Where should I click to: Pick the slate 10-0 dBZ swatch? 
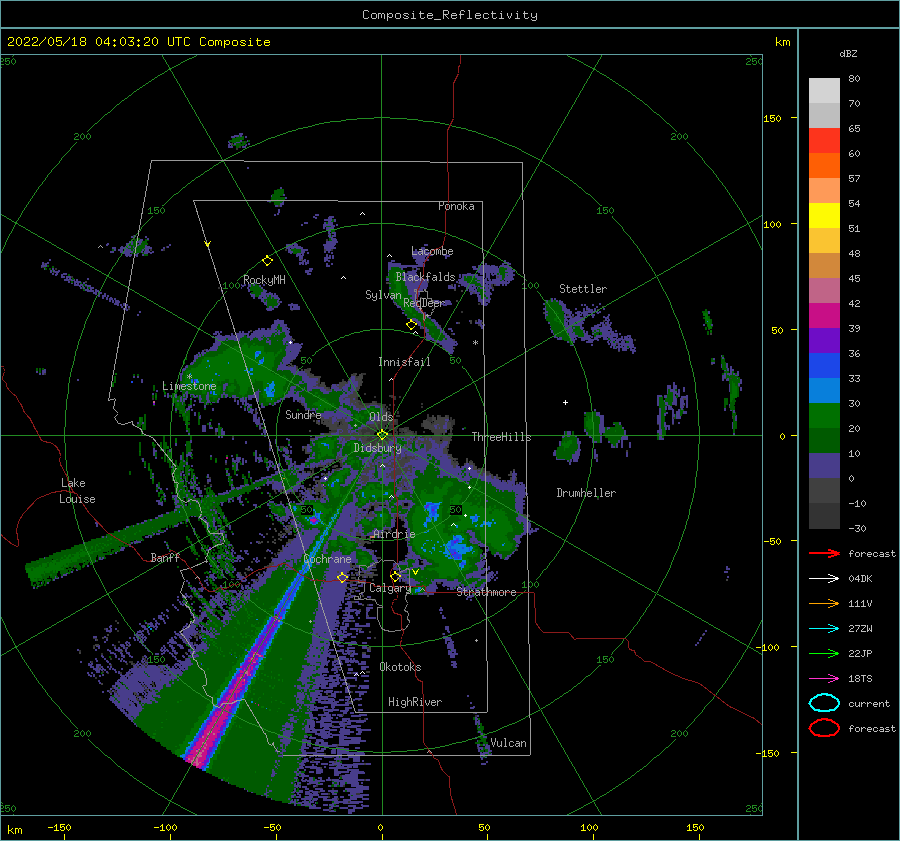(x=824, y=466)
